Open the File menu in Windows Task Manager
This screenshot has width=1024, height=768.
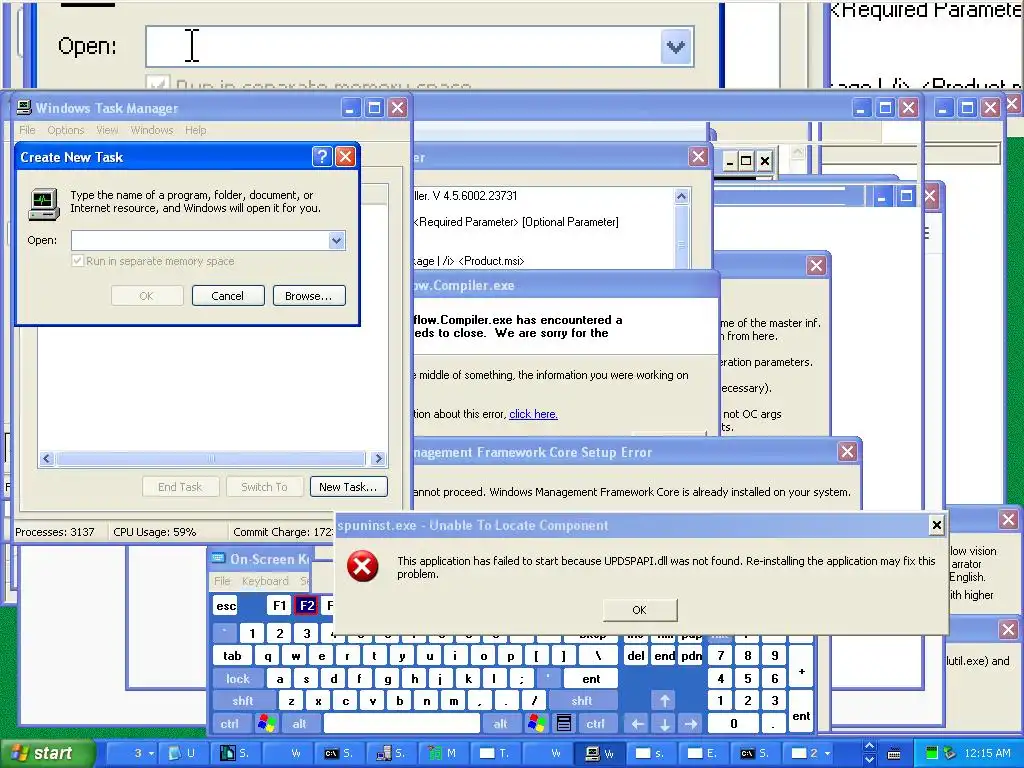coord(27,130)
